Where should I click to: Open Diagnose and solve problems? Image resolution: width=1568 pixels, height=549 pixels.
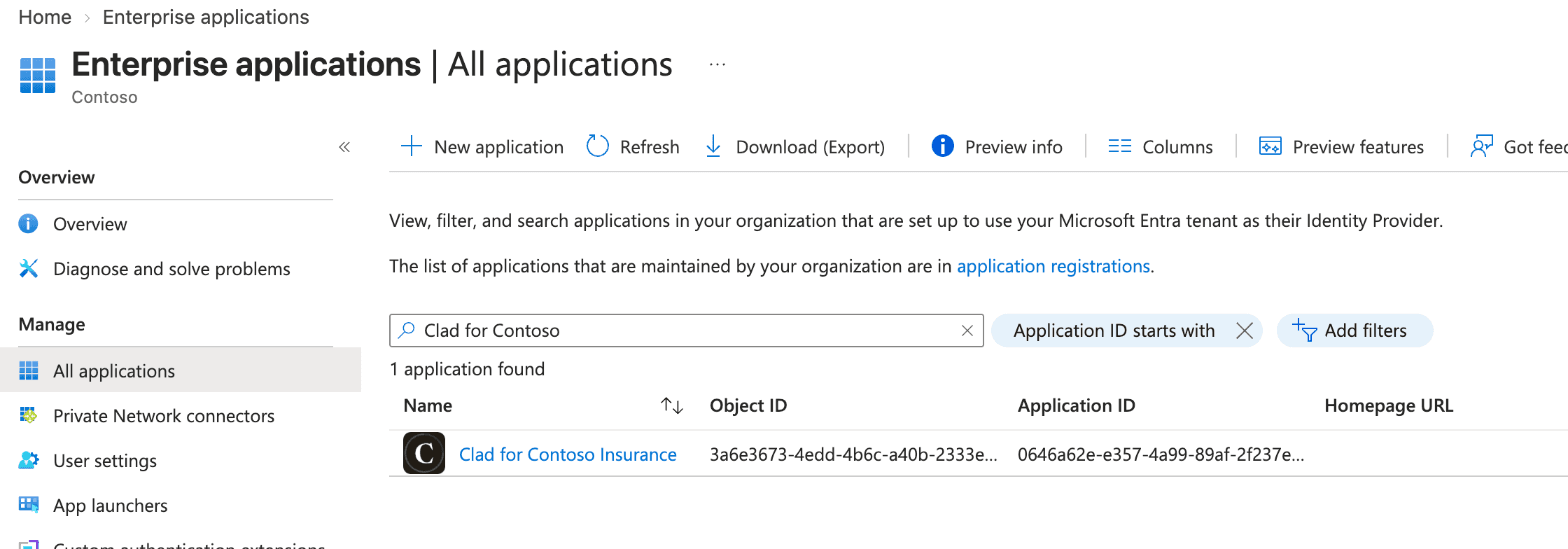172,269
